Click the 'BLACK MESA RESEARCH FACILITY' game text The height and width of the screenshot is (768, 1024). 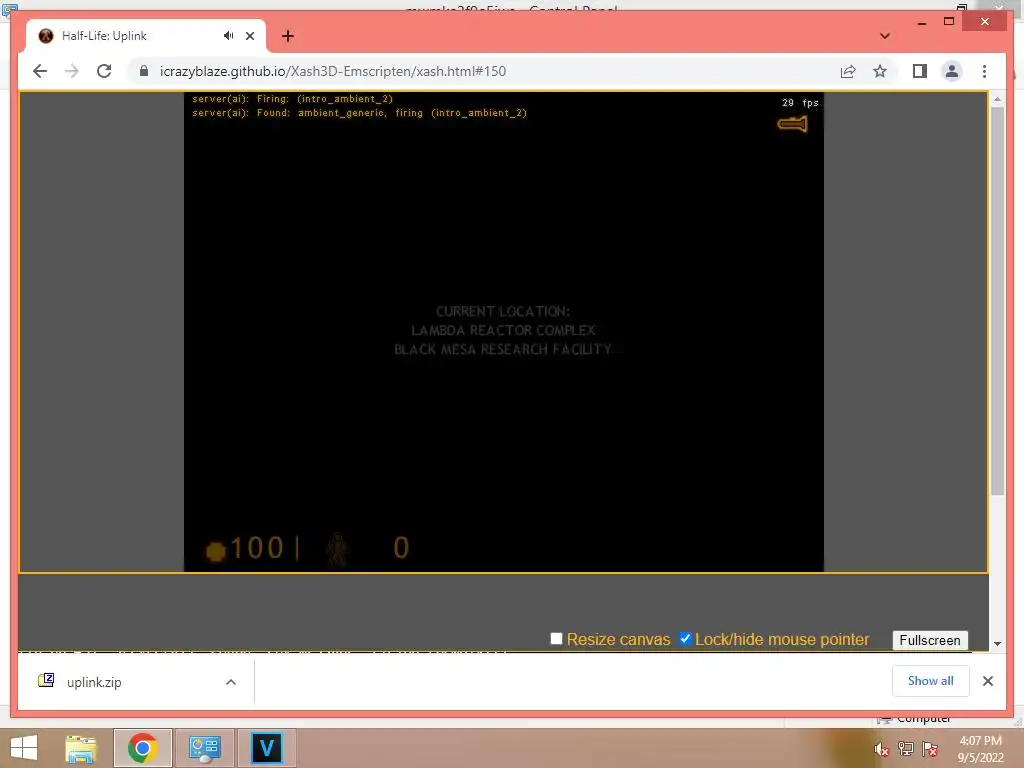click(503, 349)
